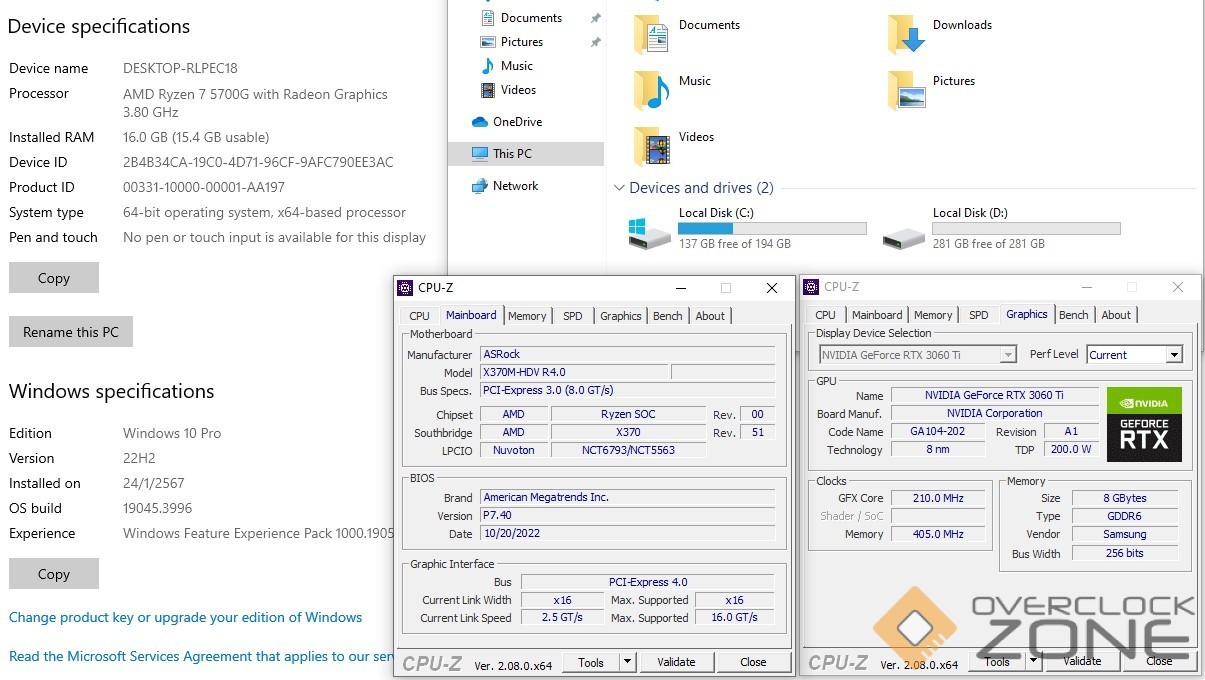Open Local Disk (C:) drive icon

click(x=650, y=233)
